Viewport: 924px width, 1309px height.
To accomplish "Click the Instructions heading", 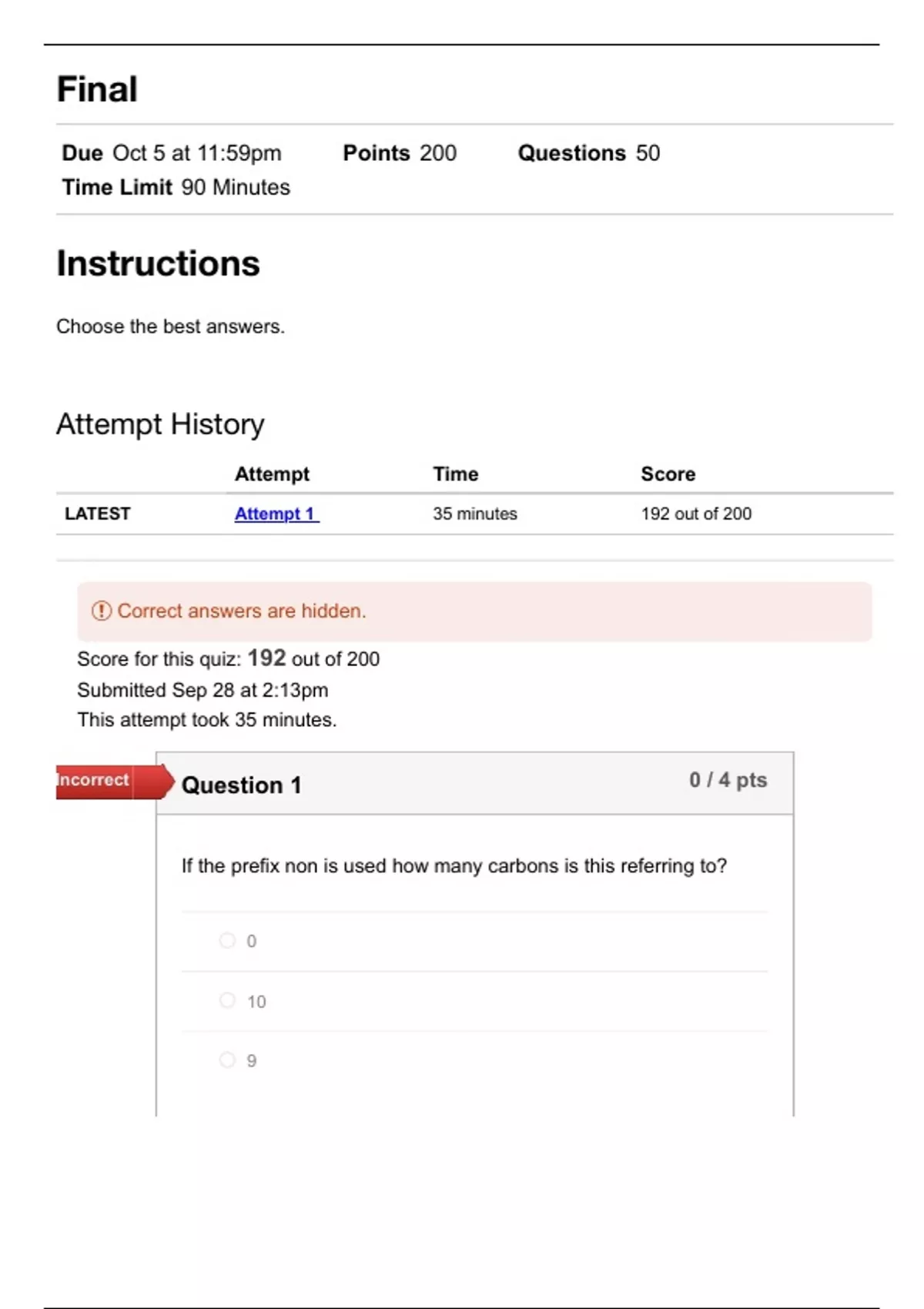I will pos(158,263).
